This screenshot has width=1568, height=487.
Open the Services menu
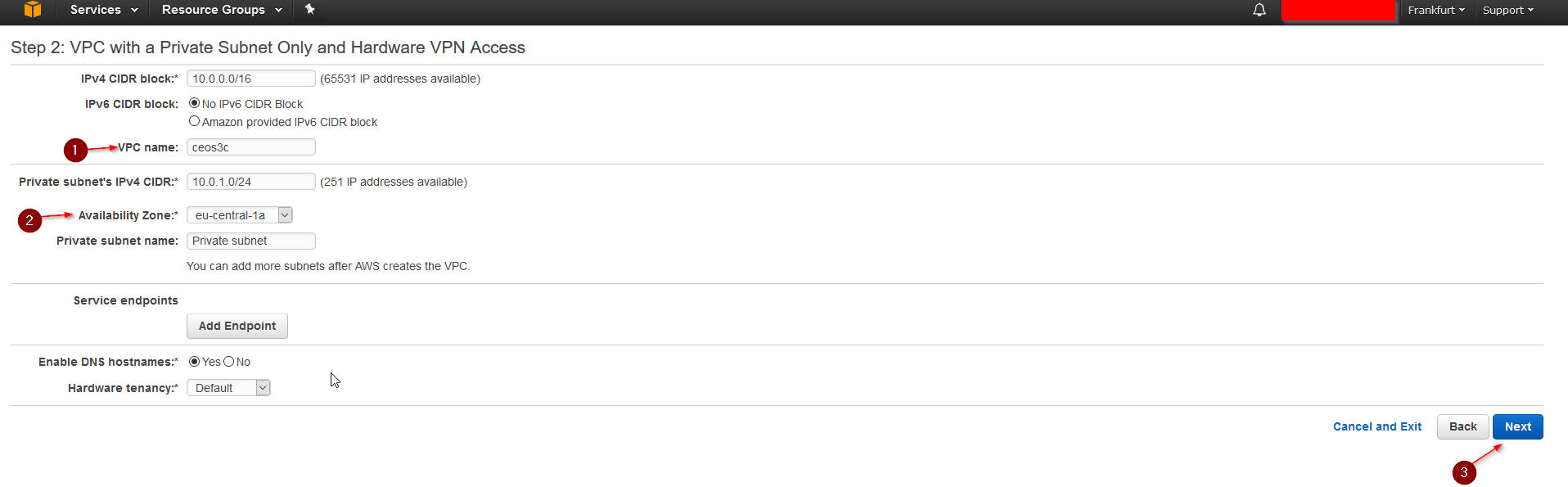104,10
